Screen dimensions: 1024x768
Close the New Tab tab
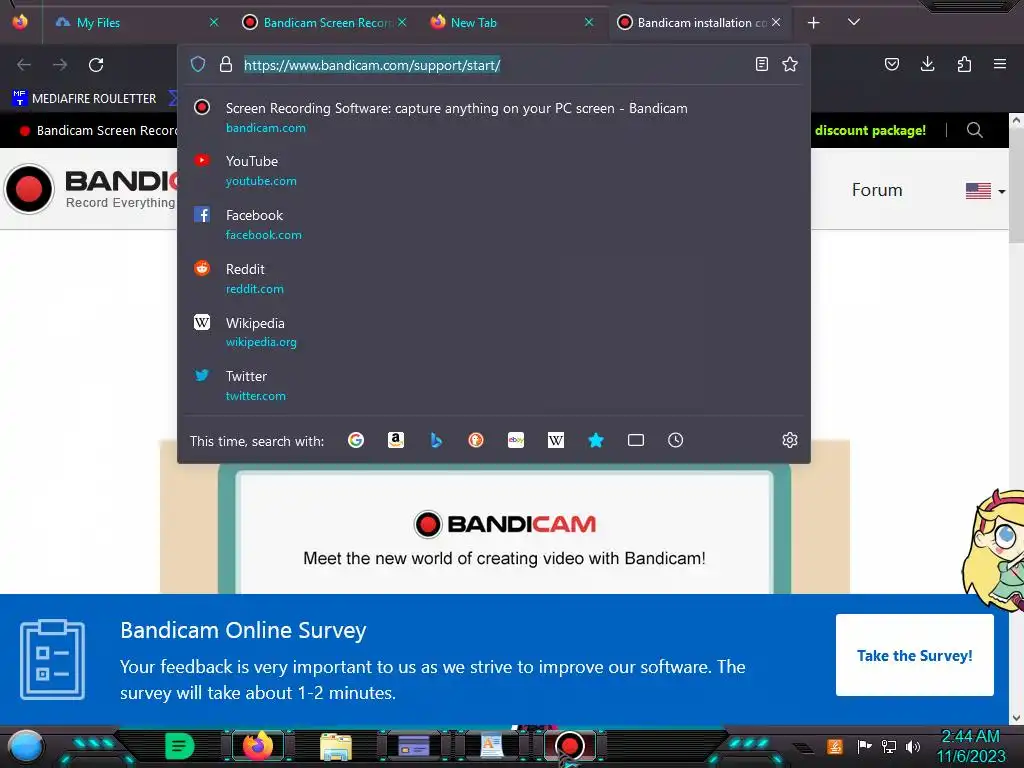[589, 22]
